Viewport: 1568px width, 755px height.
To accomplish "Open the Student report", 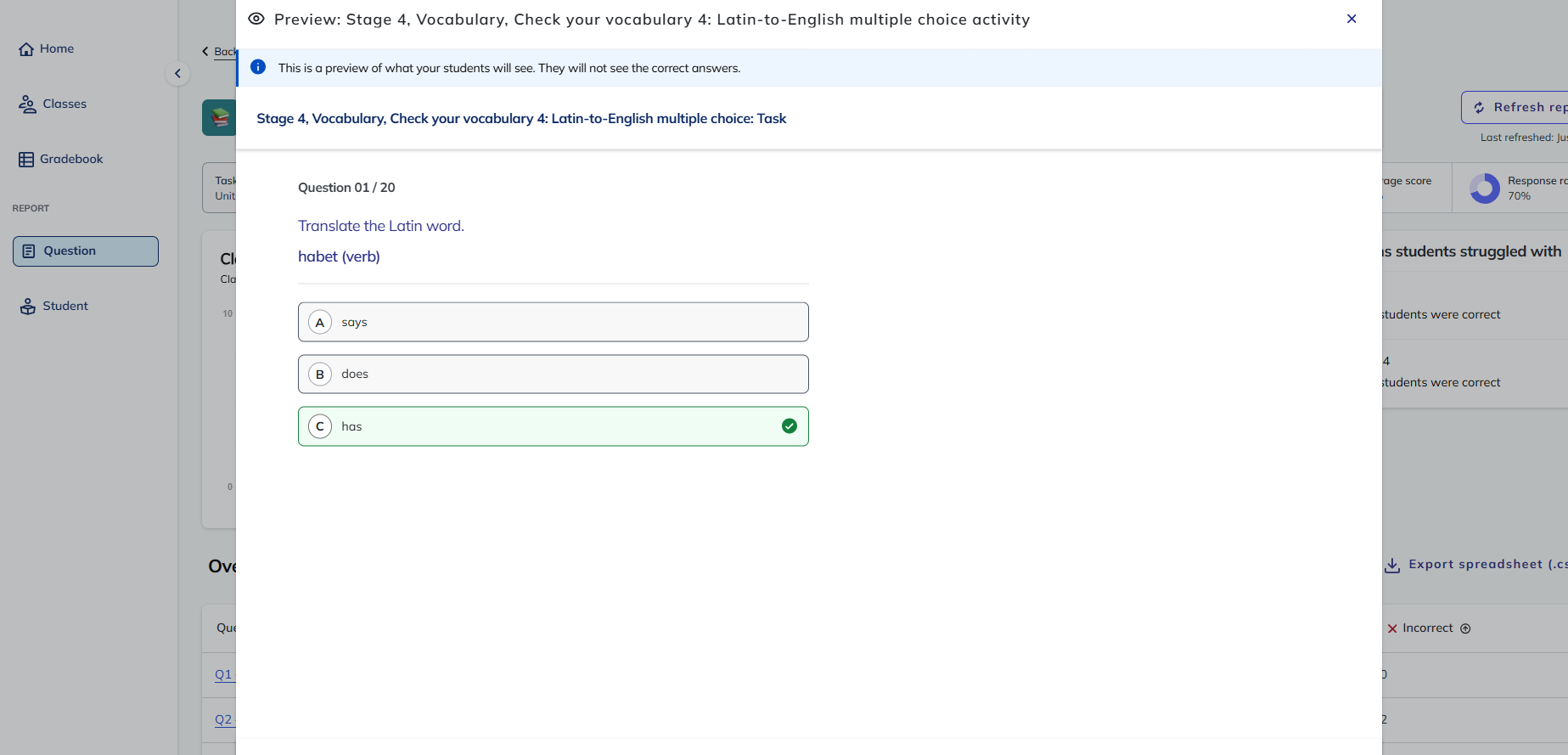I will [54, 306].
